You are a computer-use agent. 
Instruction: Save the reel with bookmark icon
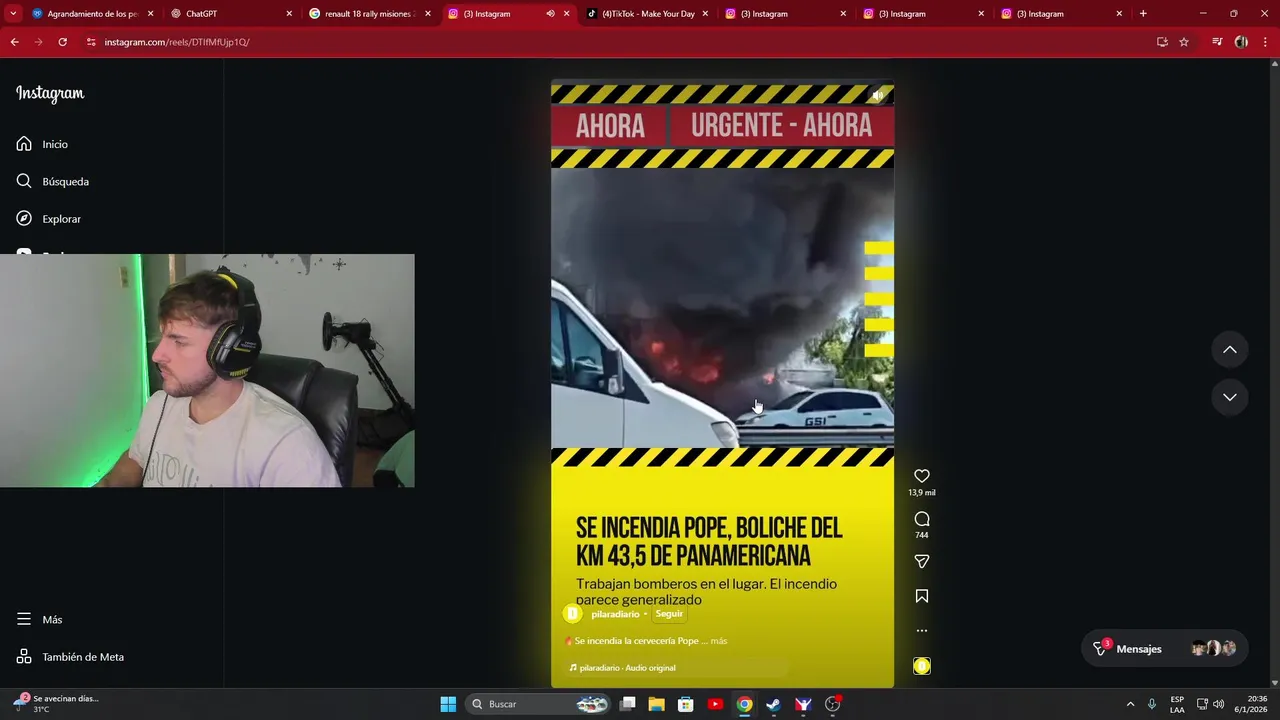pyautogui.click(x=922, y=596)
